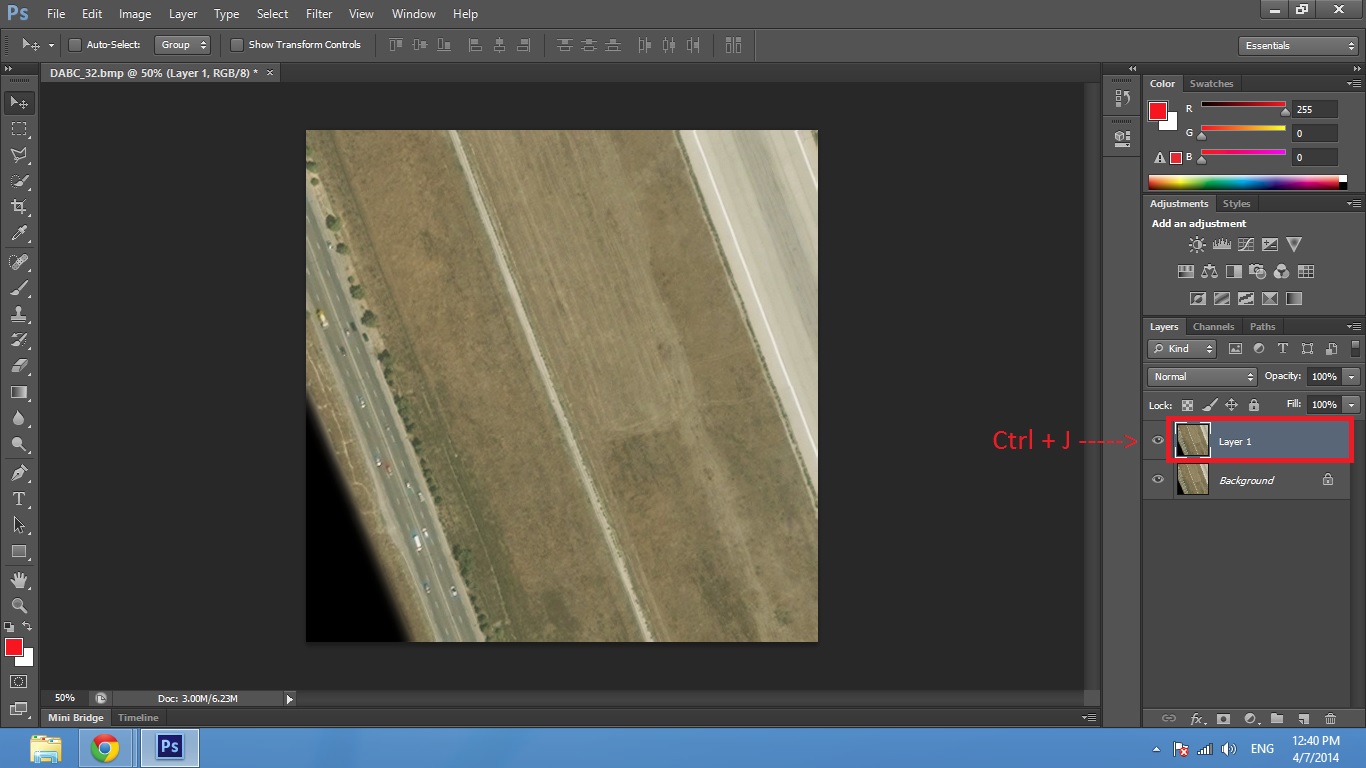
Task: Select the Zoom tool in toolbar
Action: coord(19,606)
